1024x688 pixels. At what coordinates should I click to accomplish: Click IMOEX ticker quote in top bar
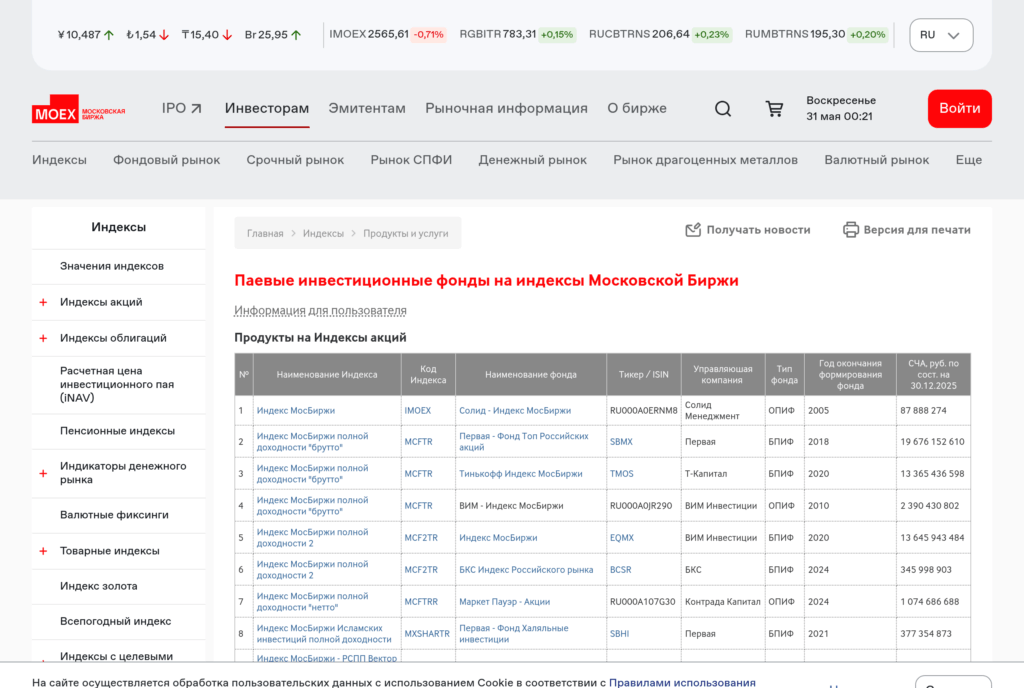click(387, 34)
